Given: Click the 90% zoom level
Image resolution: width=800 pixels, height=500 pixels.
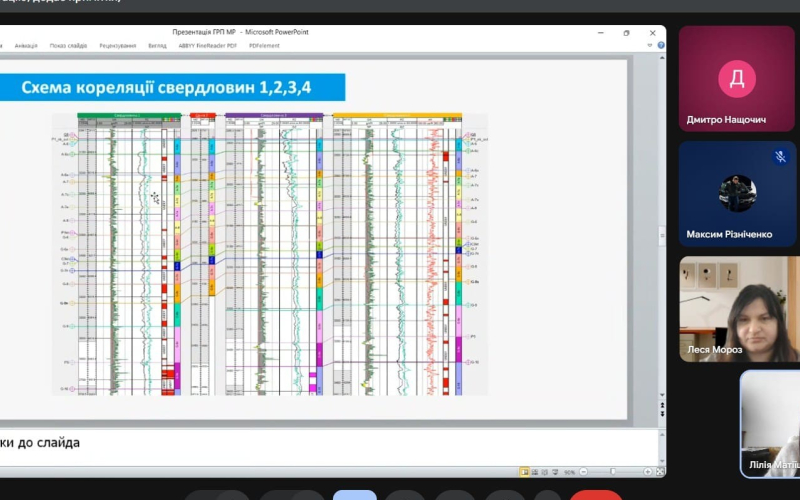Looking at the screenshot, I should point(569,471).
